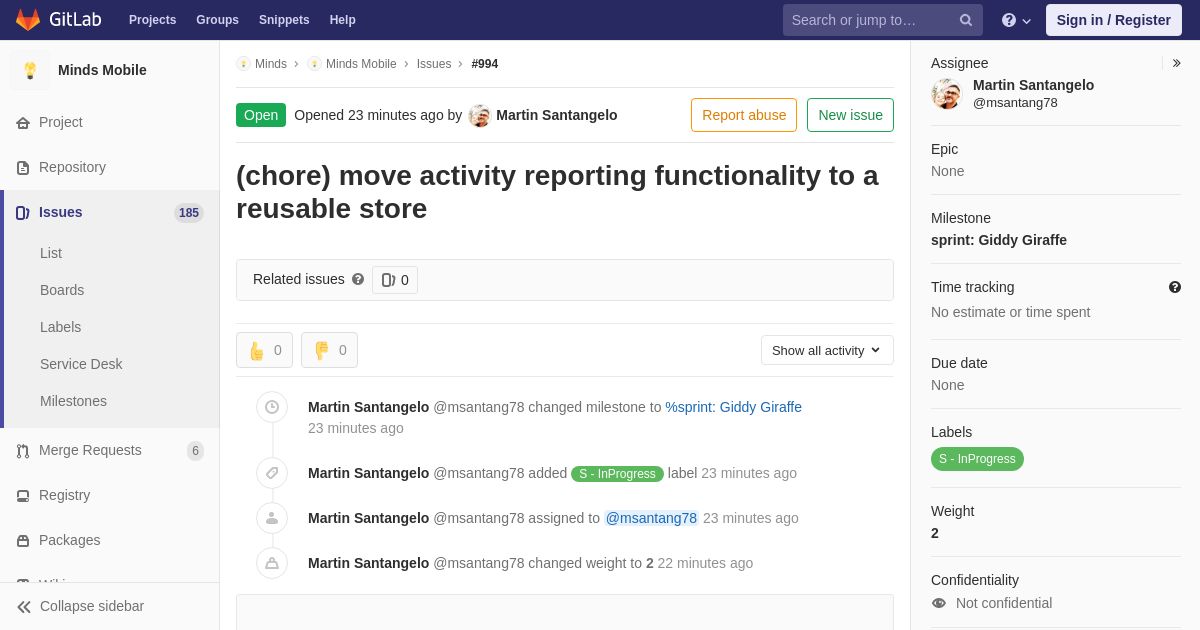Click the New issue button
Screen dimensions: 1200x630
tap(850, 115)
